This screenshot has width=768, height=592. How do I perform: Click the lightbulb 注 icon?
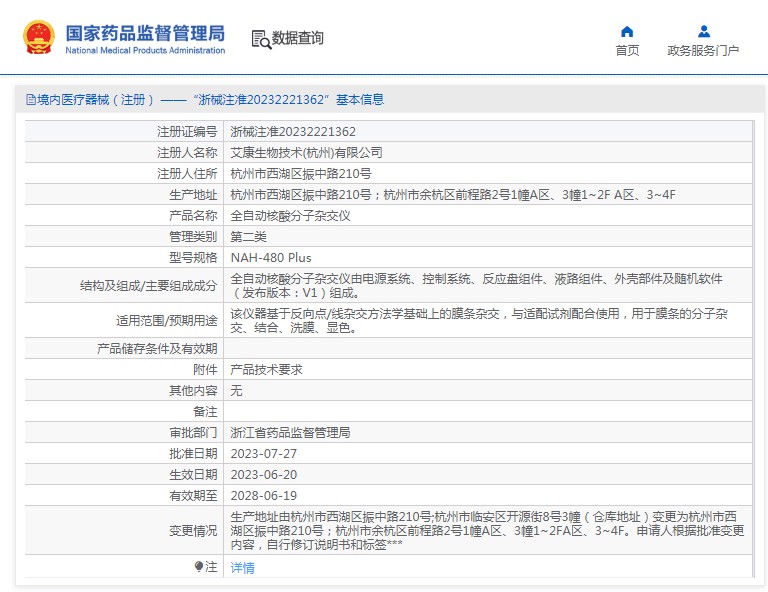(x=198, y=567)
